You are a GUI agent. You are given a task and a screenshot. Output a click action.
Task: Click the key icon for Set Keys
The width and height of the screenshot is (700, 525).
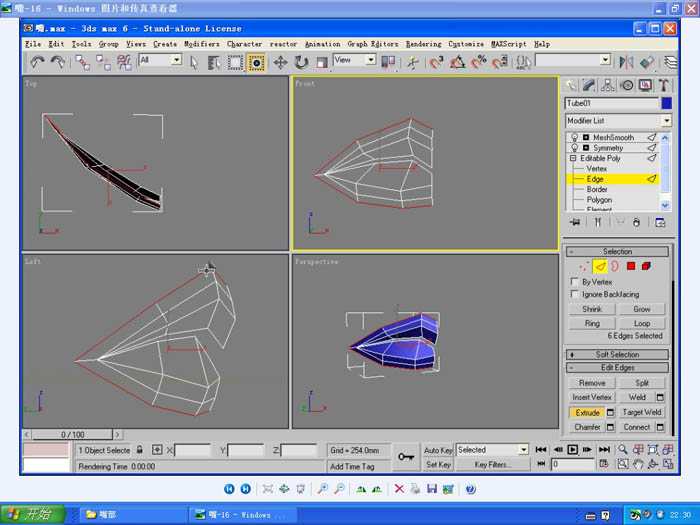[406, 456]
